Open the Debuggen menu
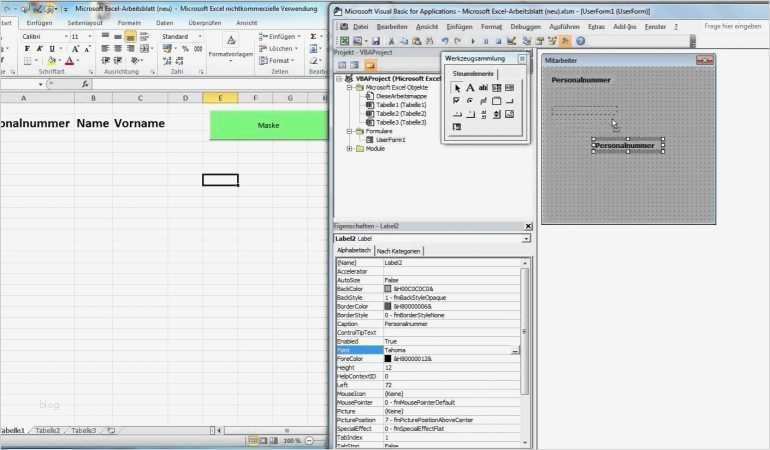 point(525,27)
